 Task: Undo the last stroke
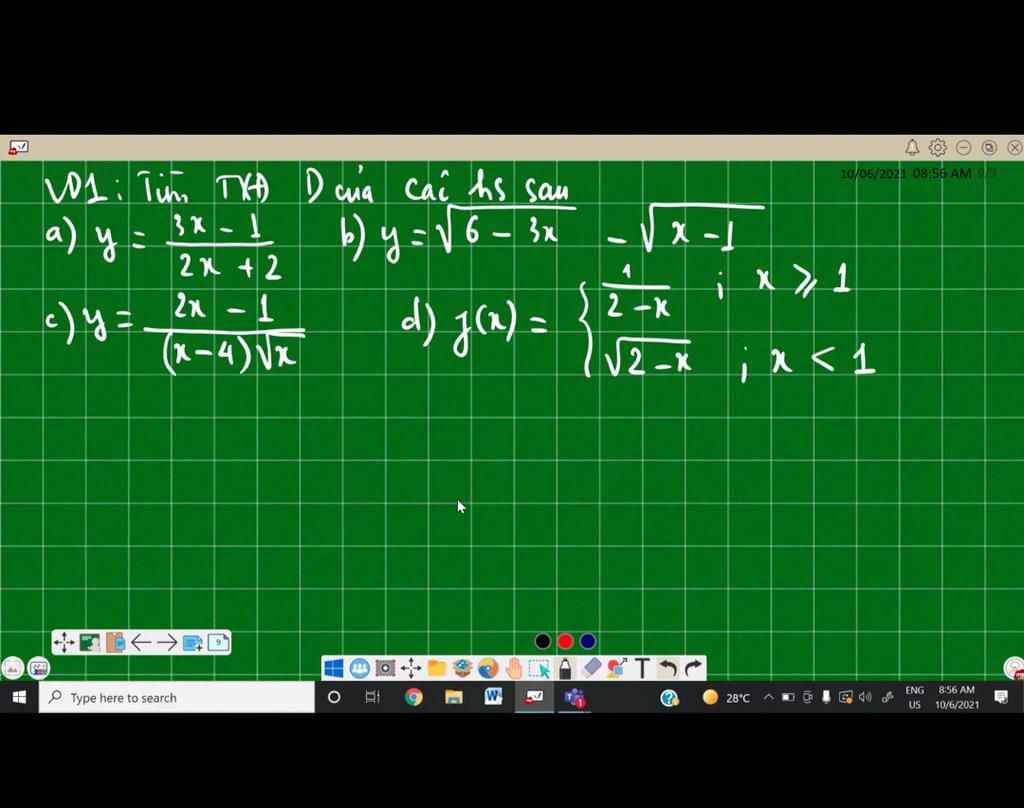click(667, 668)
